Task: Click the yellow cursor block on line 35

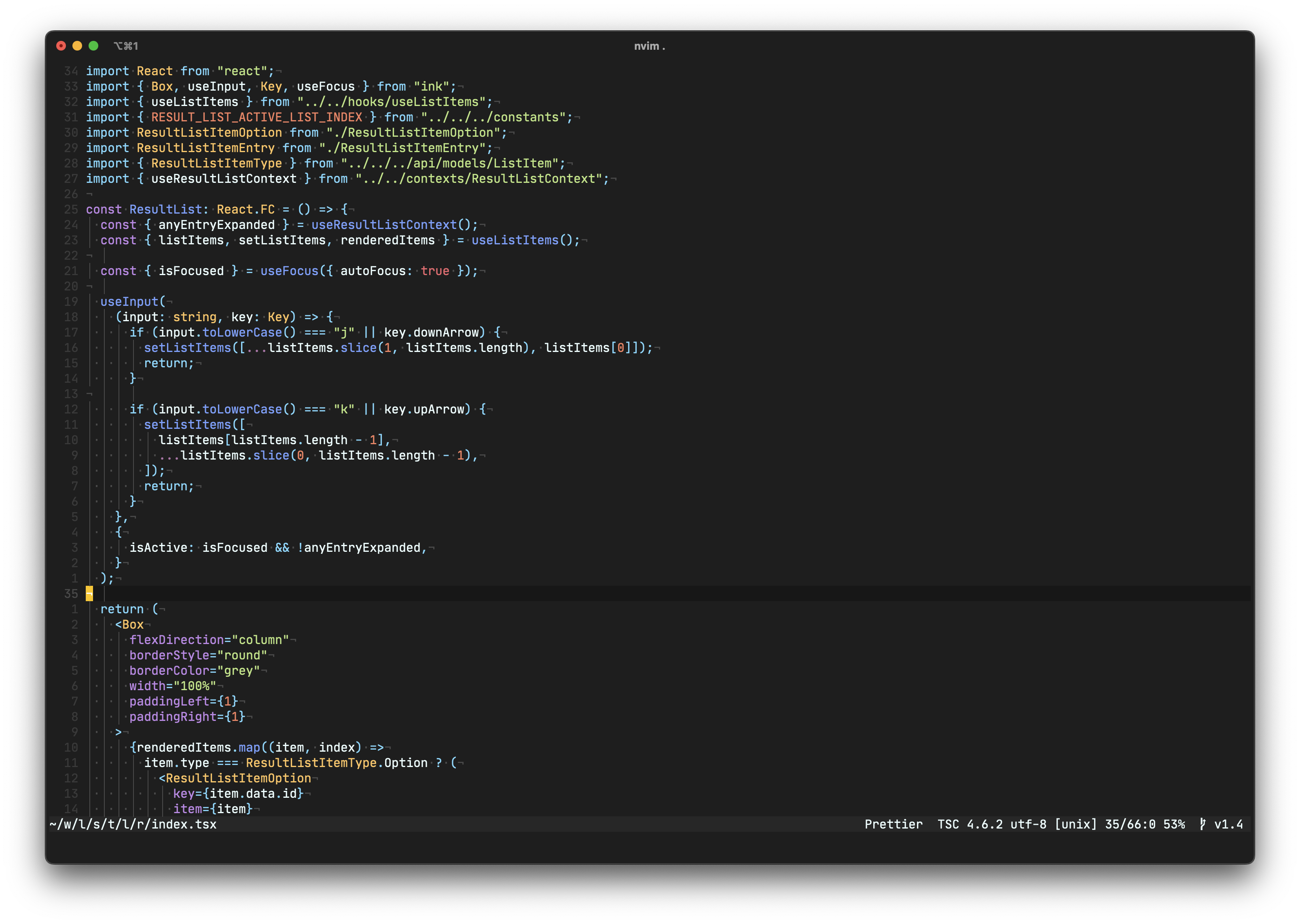Action: tap(89, 593)
